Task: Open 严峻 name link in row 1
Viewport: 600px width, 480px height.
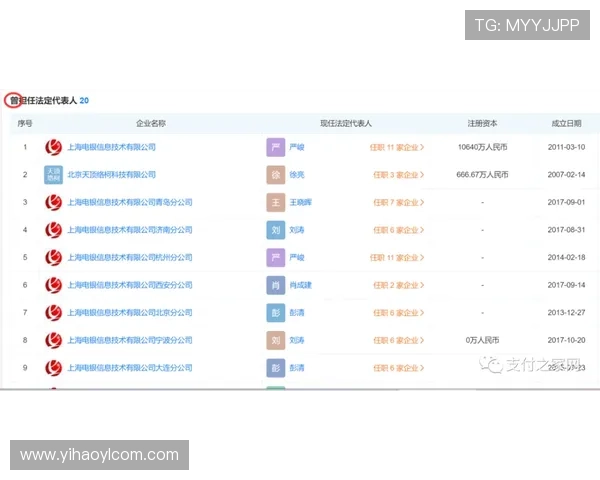Action: 297,147
